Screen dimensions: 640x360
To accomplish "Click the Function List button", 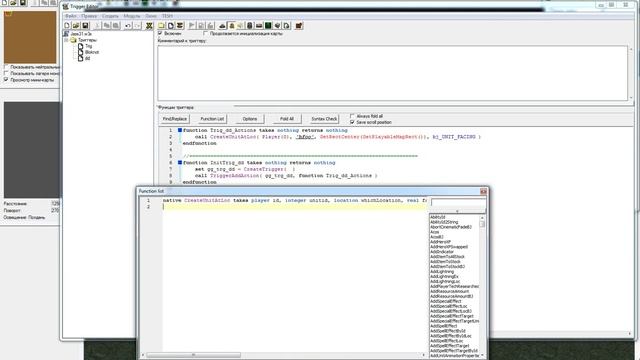I will pos(212,119).
